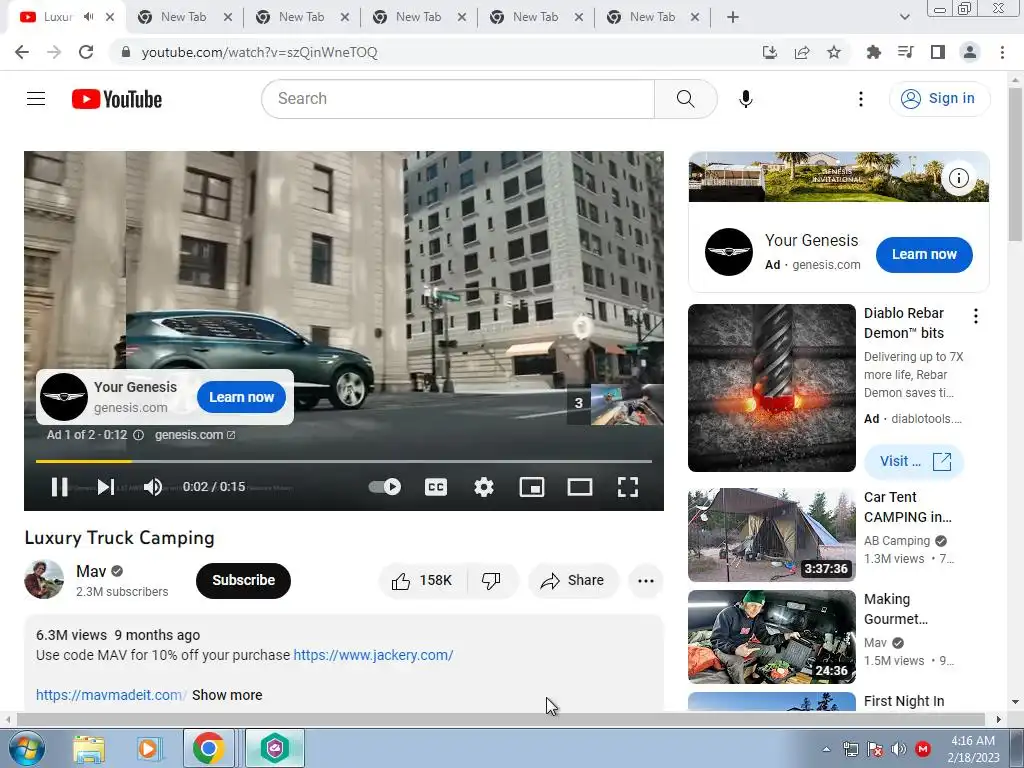1024x768 pixels.
Task: Toggle Chrome side panel icon
Action: (x=938, y=52)
